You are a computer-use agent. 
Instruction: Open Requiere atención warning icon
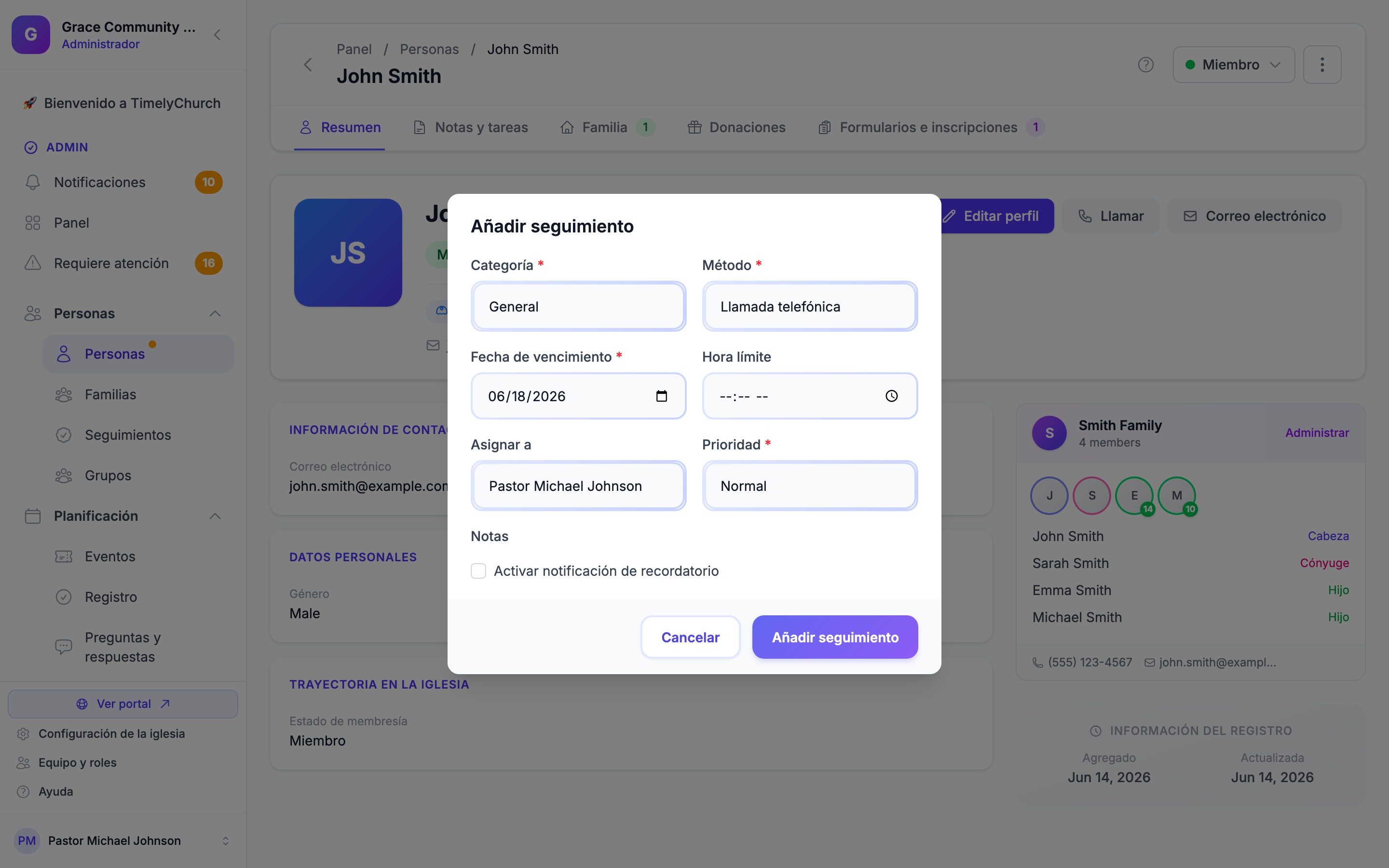click(33, 263)
